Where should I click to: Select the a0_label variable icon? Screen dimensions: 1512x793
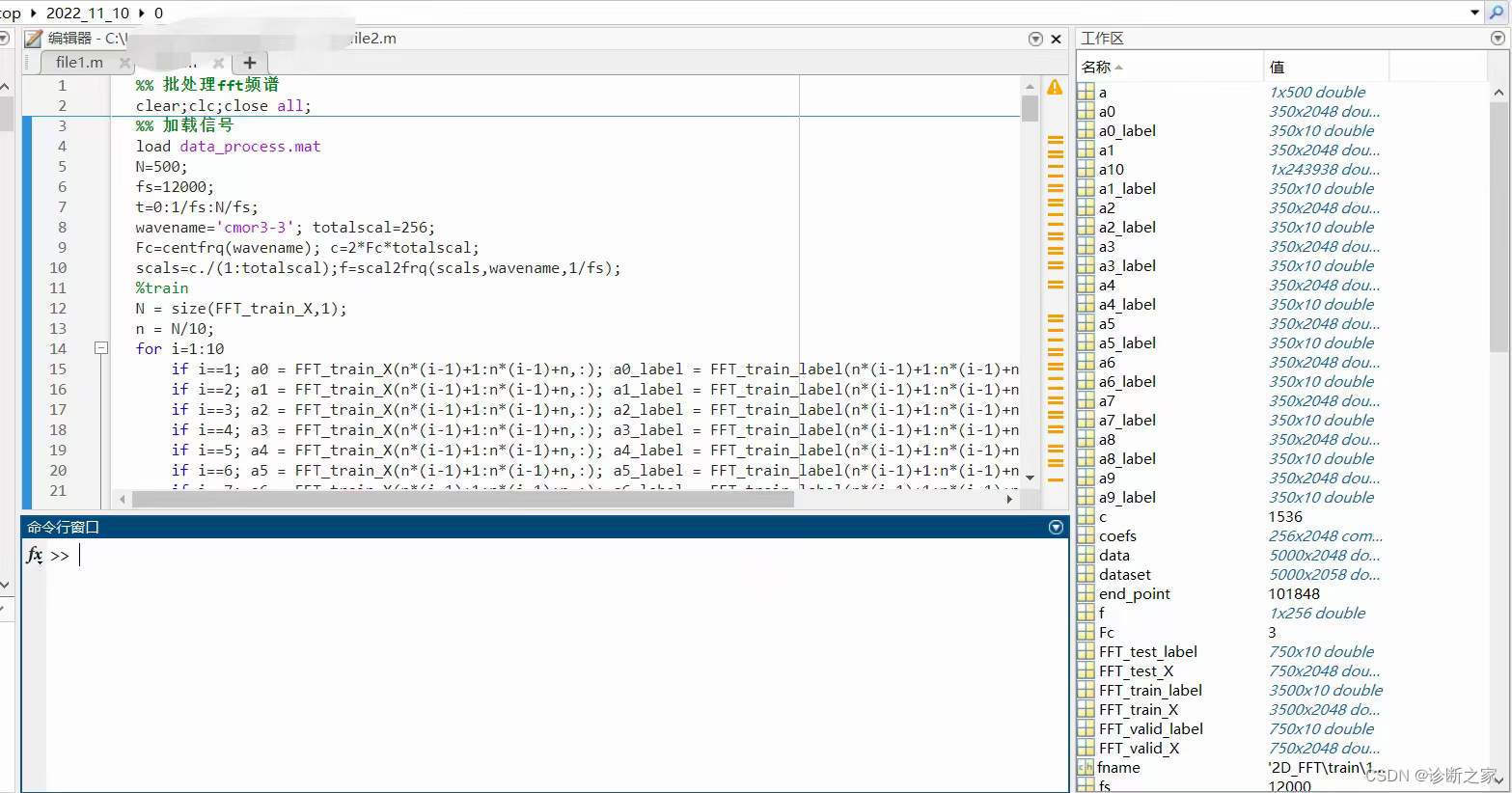click(x=1086, y=130)
